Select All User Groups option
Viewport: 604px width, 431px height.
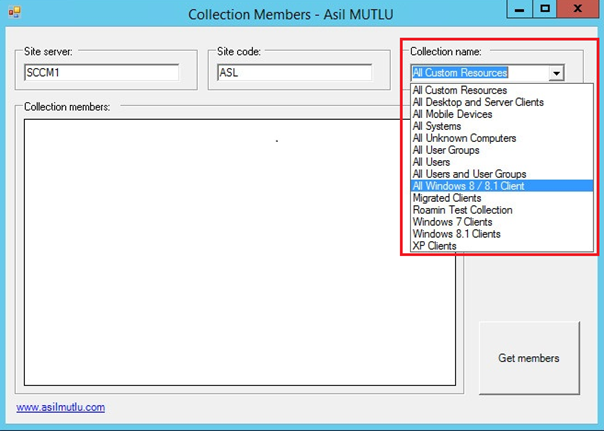click(502, 150)
